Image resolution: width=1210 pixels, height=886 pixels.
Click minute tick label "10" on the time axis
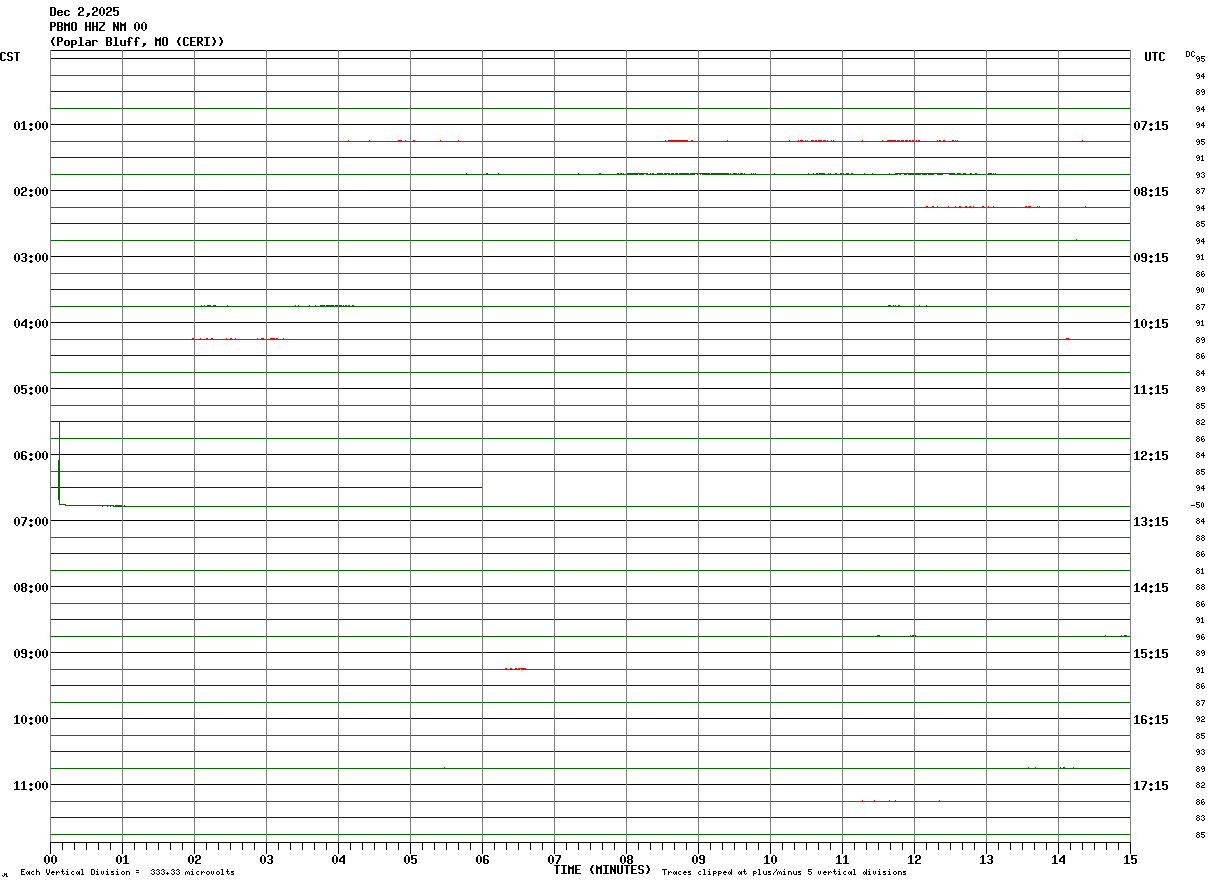click(x=771, y=859)
